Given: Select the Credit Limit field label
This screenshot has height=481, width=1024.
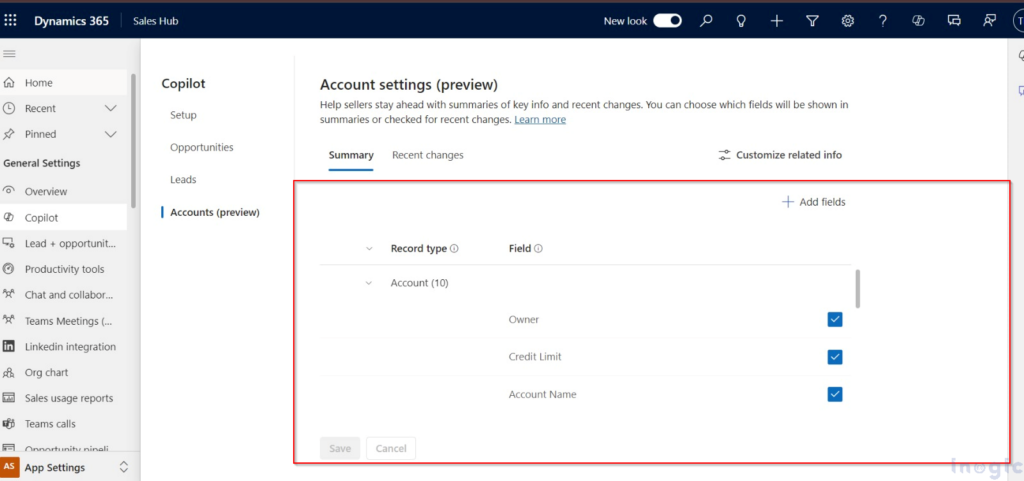Looking at the screenshot, I should (x=535, y=357).
